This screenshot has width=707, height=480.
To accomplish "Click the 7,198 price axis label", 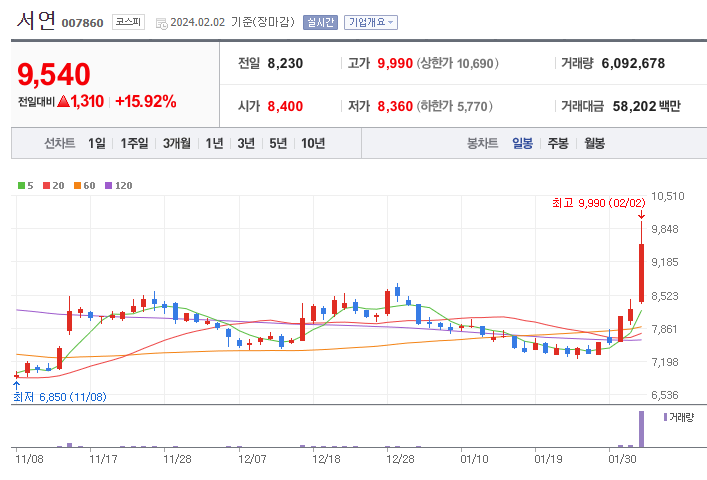I will tap(665, 361).
